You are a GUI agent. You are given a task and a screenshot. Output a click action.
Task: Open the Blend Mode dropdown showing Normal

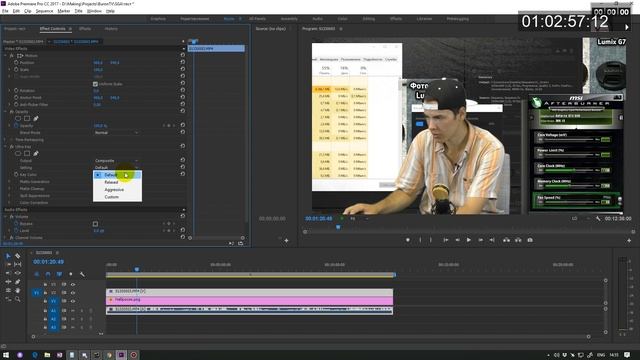coord(116,133)
